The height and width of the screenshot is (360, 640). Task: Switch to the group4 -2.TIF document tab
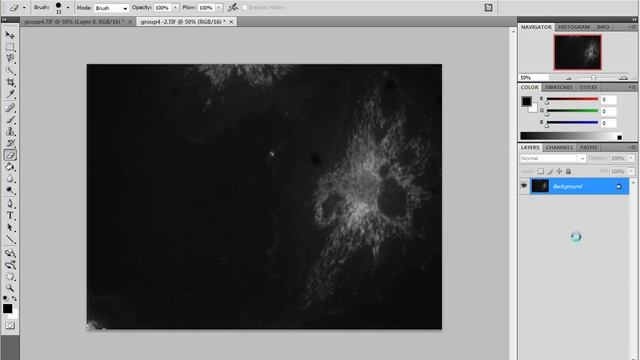pyautogui.click(x=183, y=22)
